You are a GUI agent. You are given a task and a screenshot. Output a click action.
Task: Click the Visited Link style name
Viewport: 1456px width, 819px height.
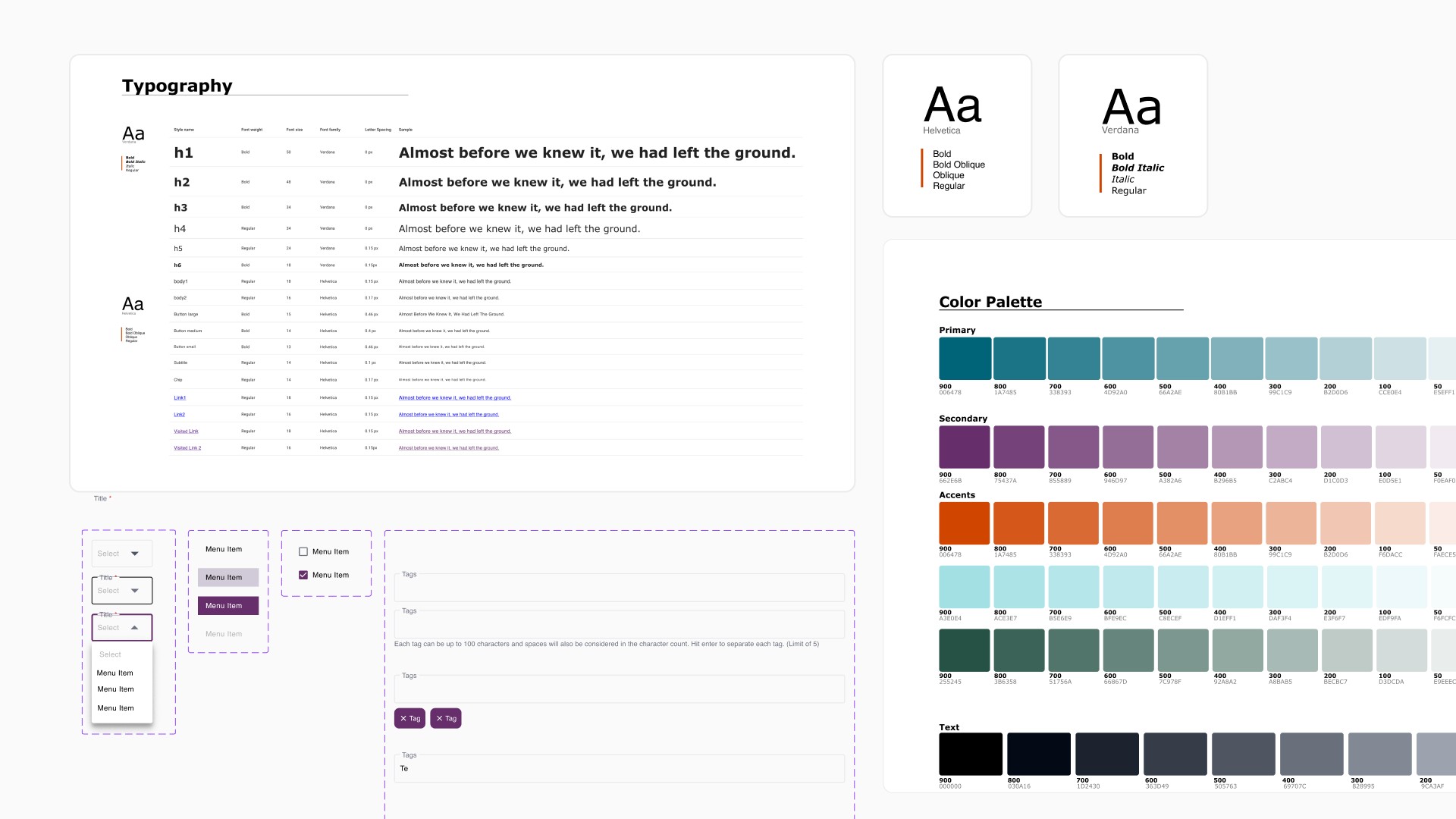pos(186,431)
